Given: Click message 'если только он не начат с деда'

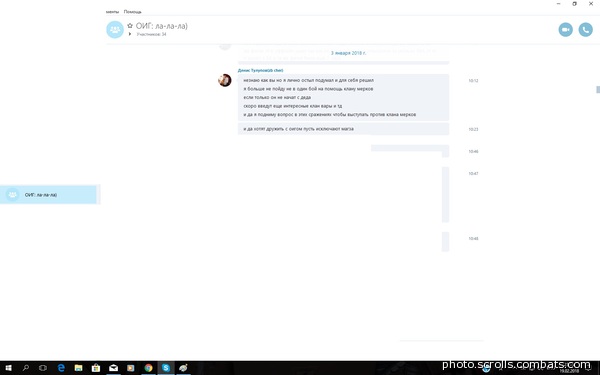Looking at the screenshot, I should click(x=277, y=97).
